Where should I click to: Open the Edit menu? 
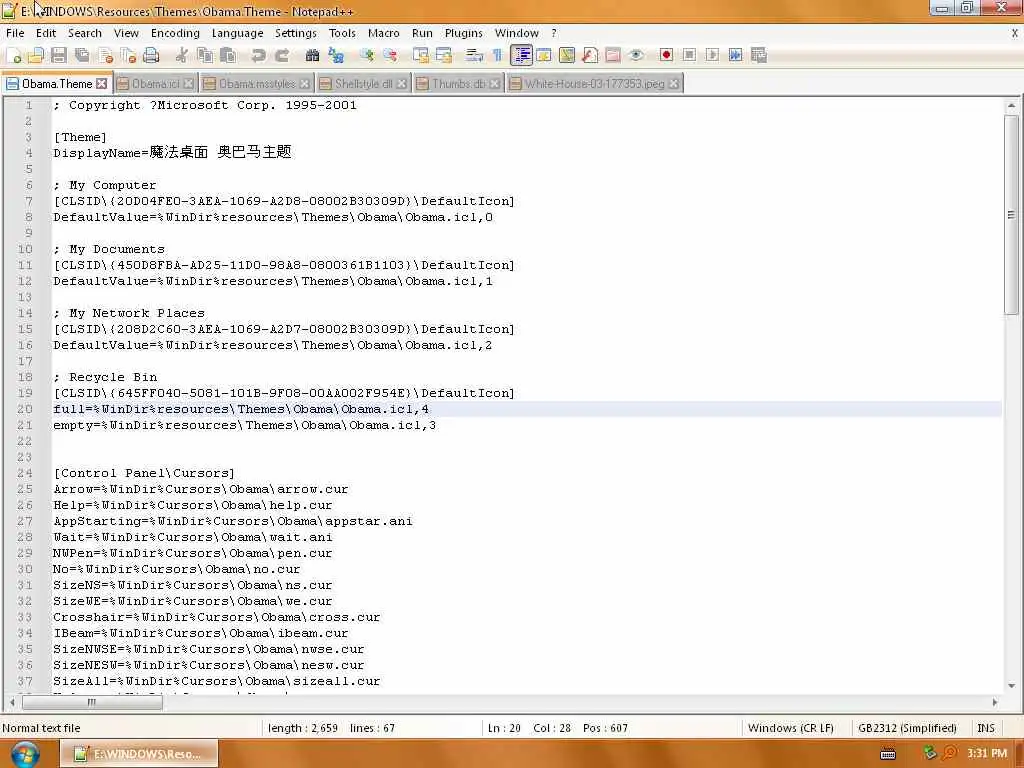[x=46, y=33]
